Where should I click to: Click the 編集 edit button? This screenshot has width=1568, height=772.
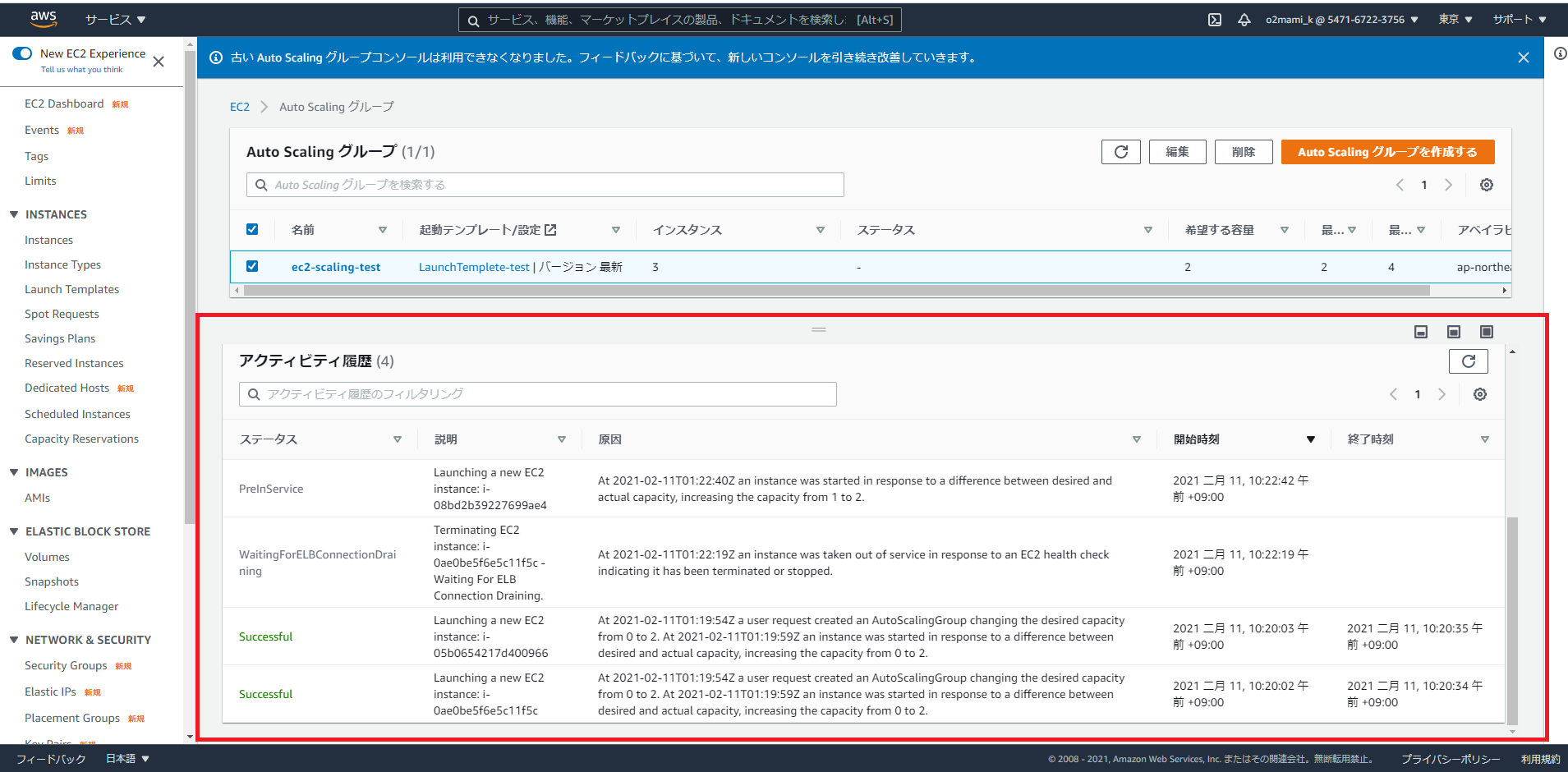tap(1177, 152)
